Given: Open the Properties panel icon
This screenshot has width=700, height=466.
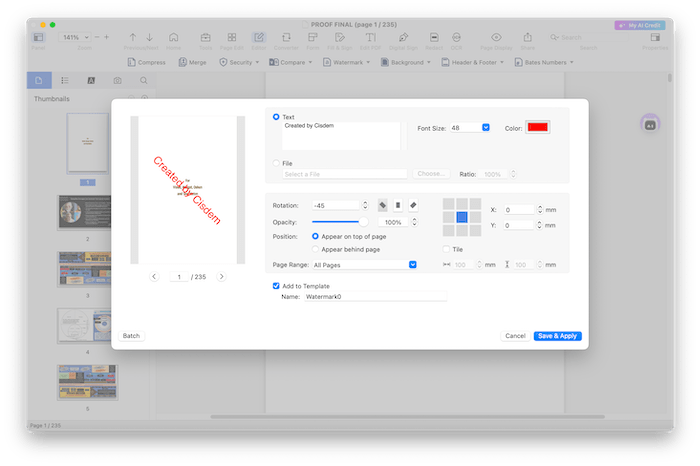Looking at the screenshot, I should pos(655,37).
